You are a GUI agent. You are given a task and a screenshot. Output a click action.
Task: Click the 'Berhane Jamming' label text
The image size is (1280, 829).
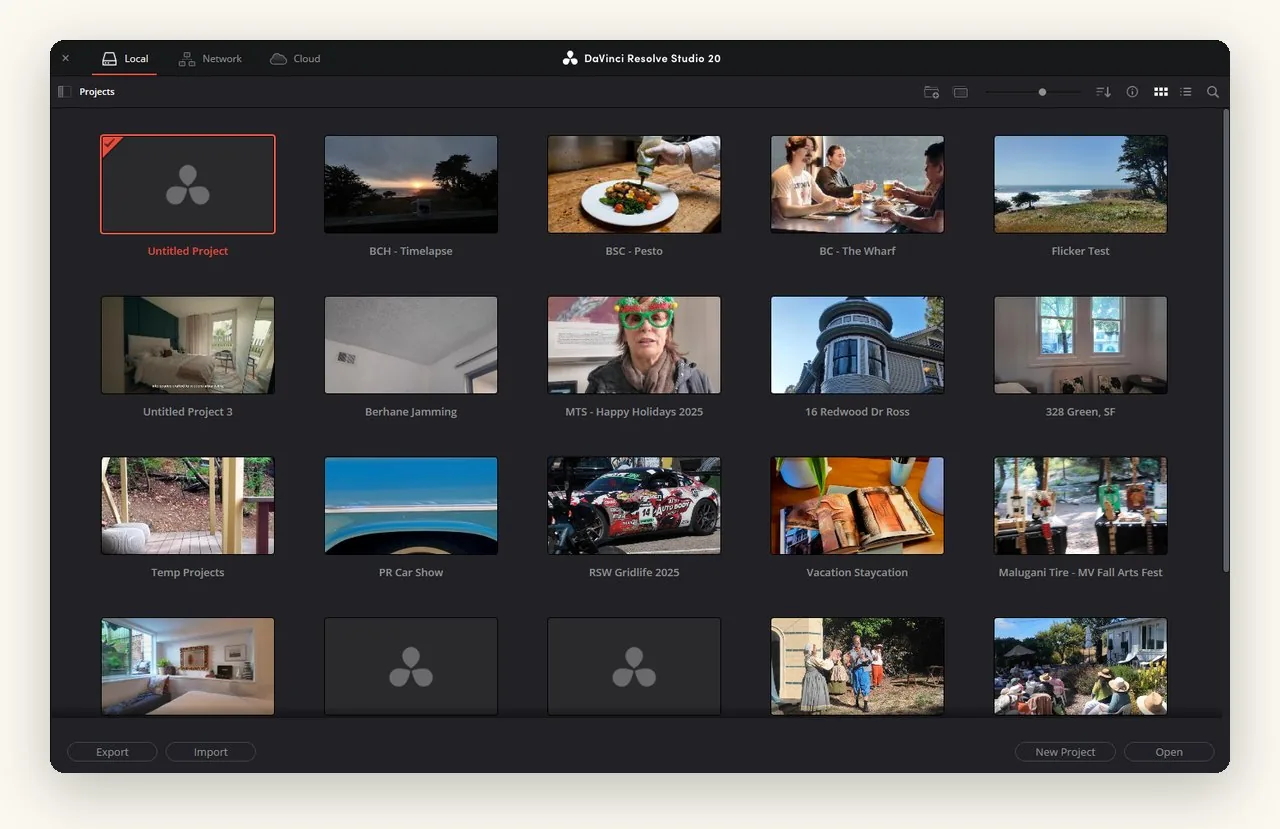(x=411, y=412)
